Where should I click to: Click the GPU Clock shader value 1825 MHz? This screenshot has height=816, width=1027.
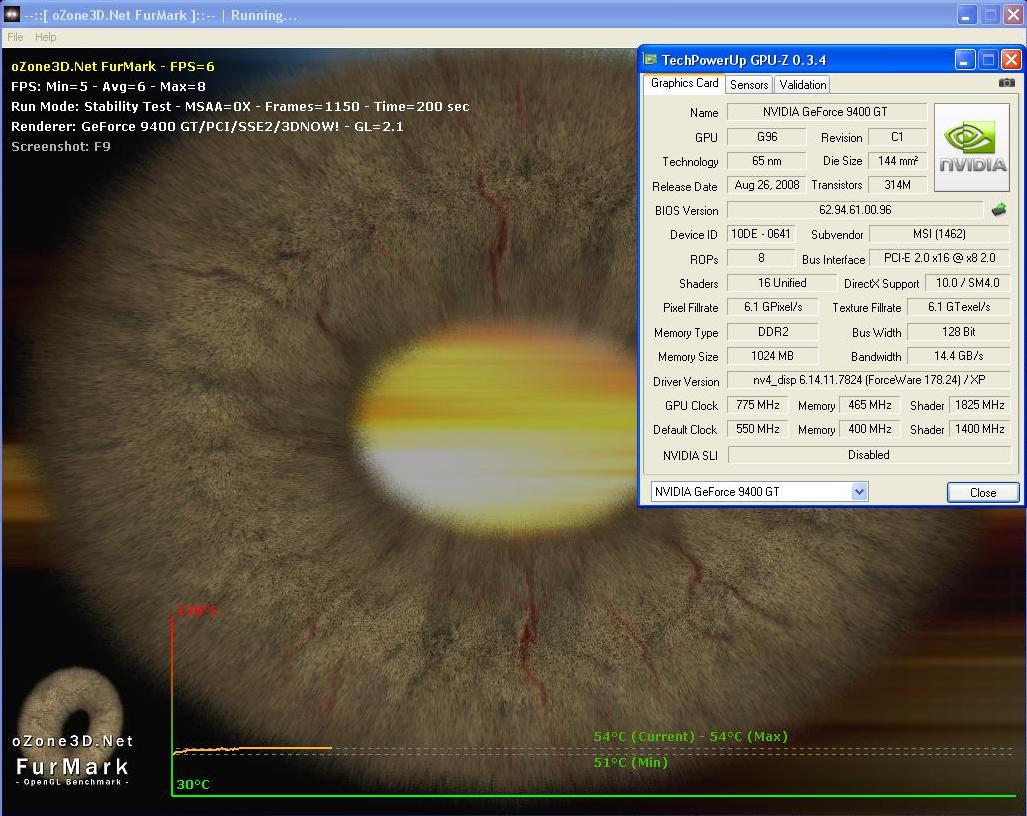pos(979,405)
